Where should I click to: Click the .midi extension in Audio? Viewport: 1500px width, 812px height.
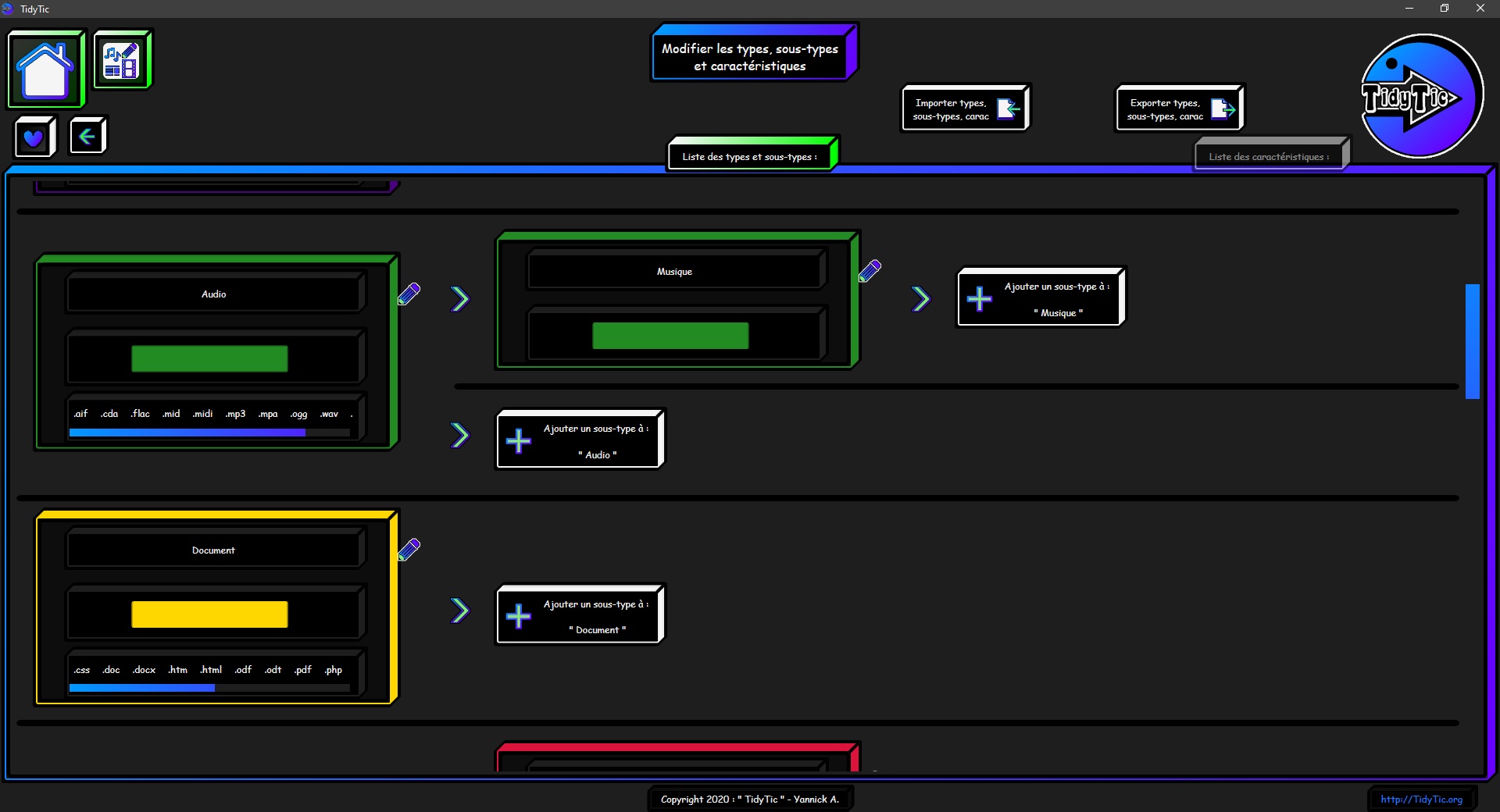tap(202, 414)
